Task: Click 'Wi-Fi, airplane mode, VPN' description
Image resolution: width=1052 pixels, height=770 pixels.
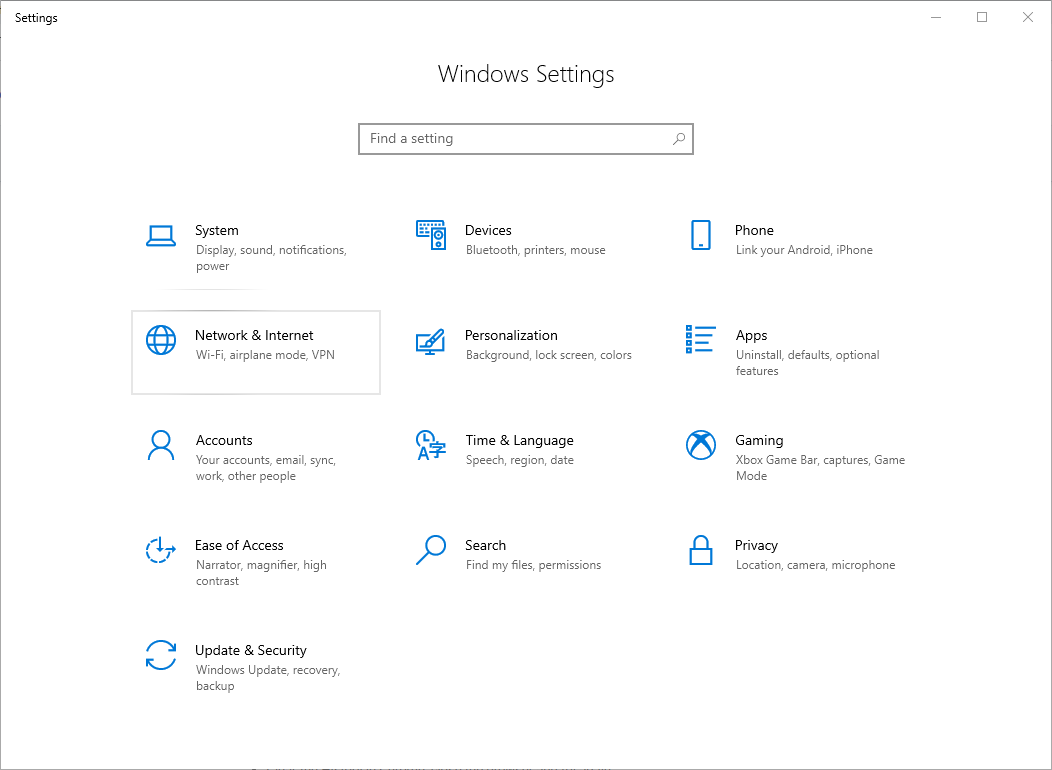Action: click(x=265, y=355)
